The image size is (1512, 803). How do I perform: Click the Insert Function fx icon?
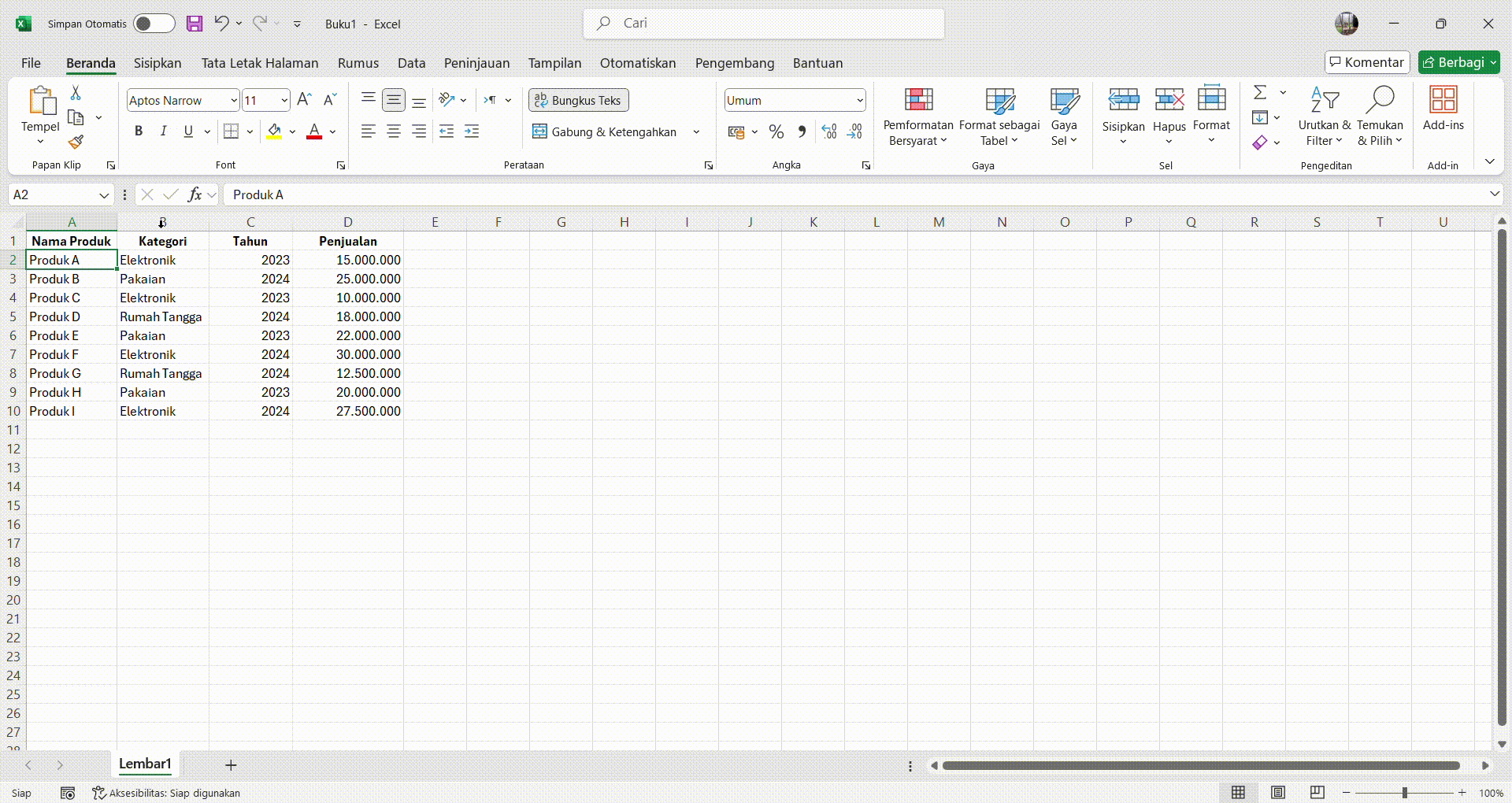[x=195, y=194]
